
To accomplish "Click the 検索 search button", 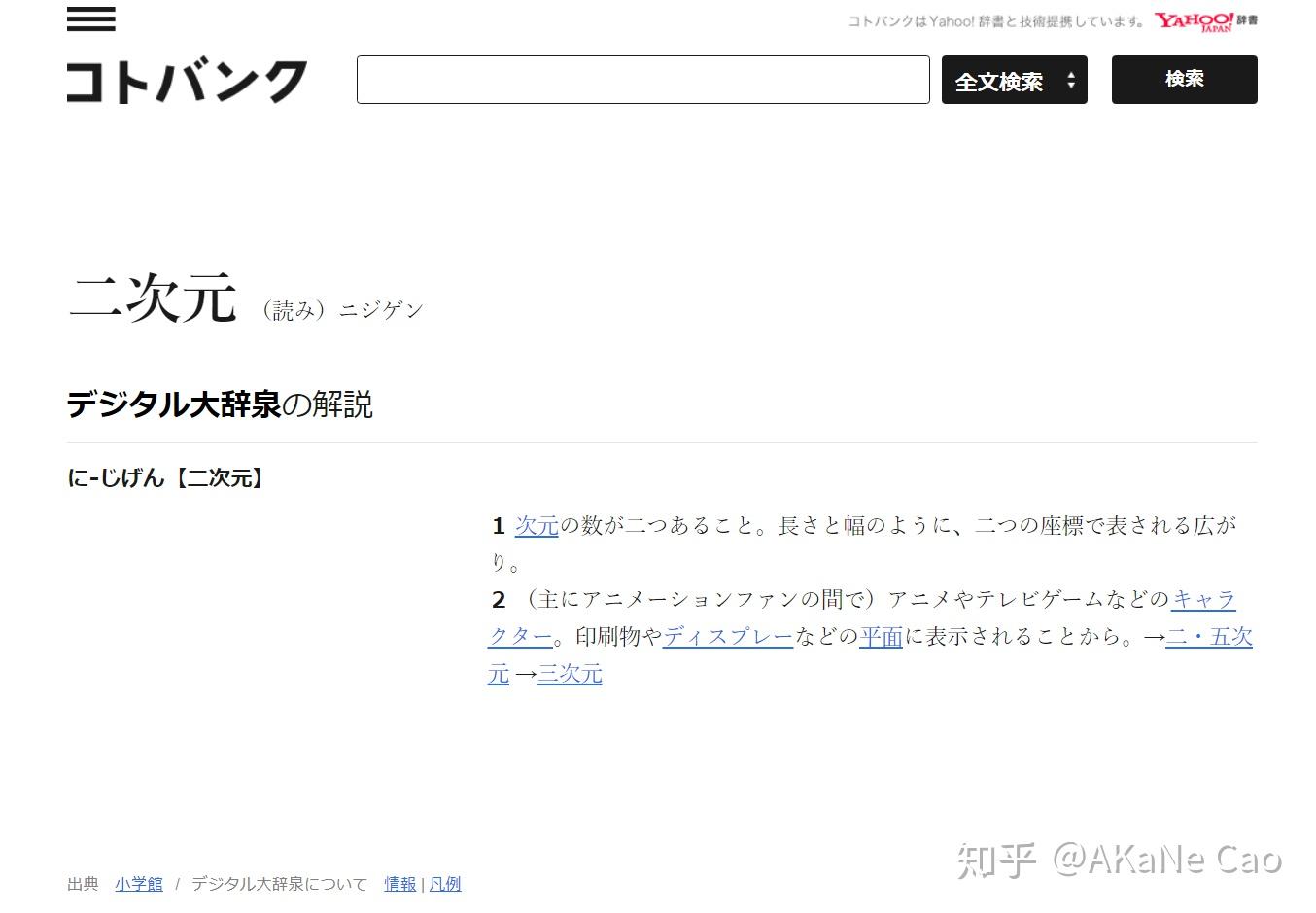I will pos(1185,80).
